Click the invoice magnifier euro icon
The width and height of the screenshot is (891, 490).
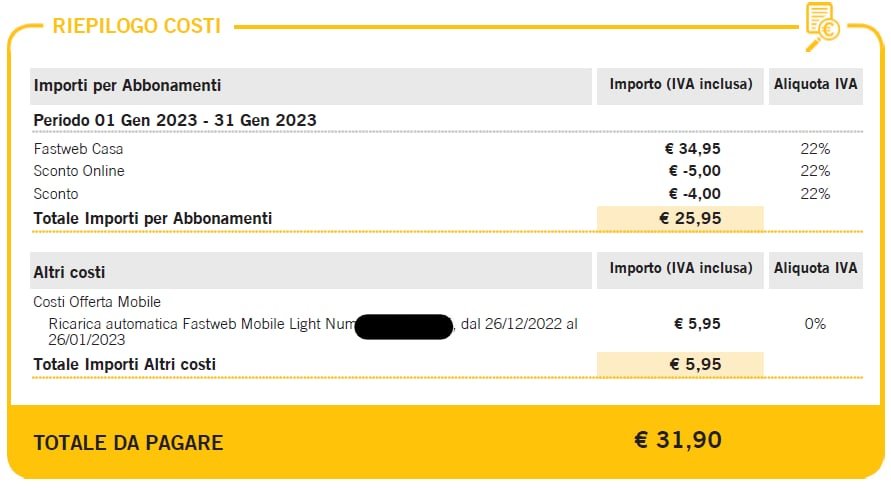coord(823,26)
